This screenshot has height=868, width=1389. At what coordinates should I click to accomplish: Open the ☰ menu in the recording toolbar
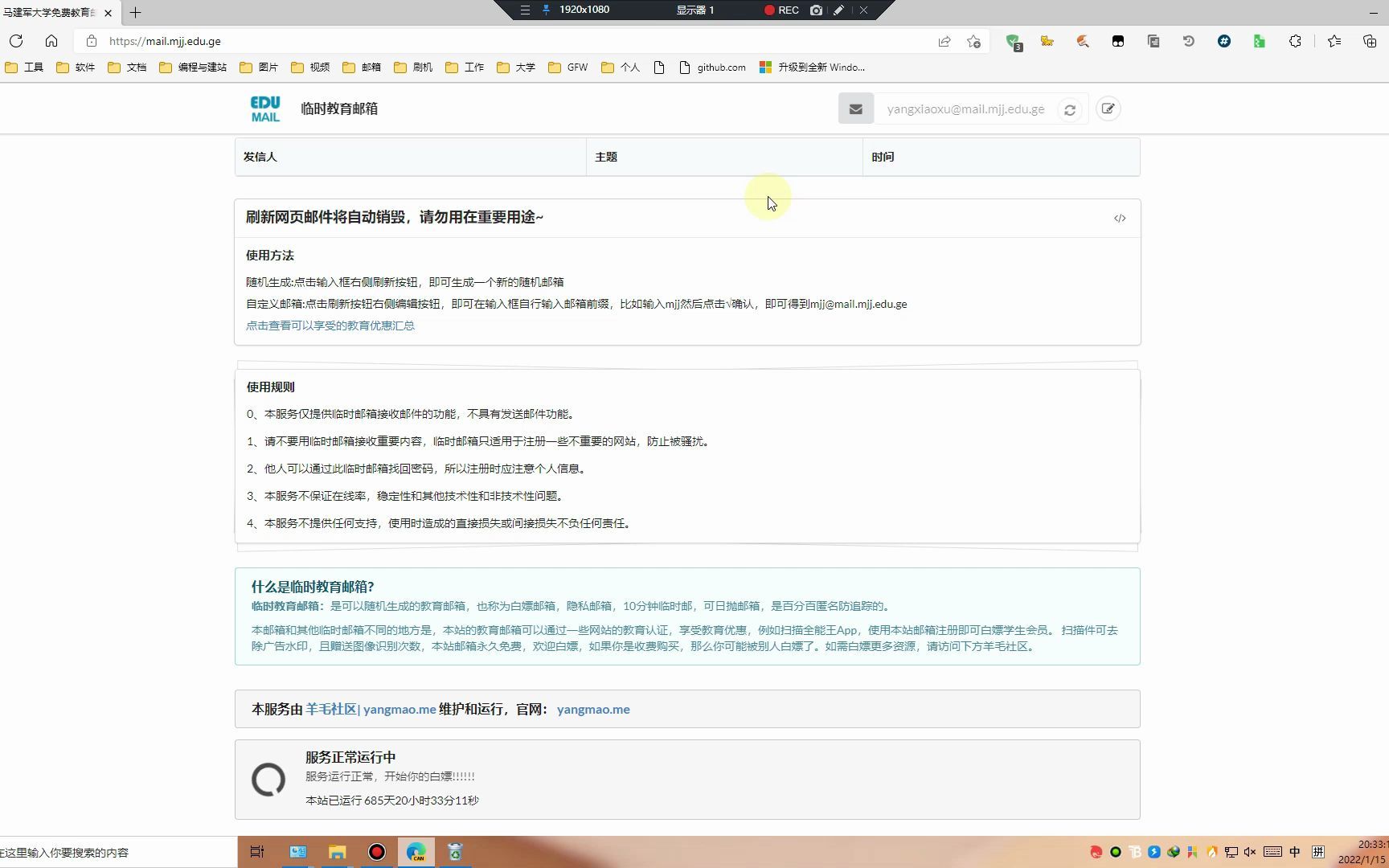(525, 10)
